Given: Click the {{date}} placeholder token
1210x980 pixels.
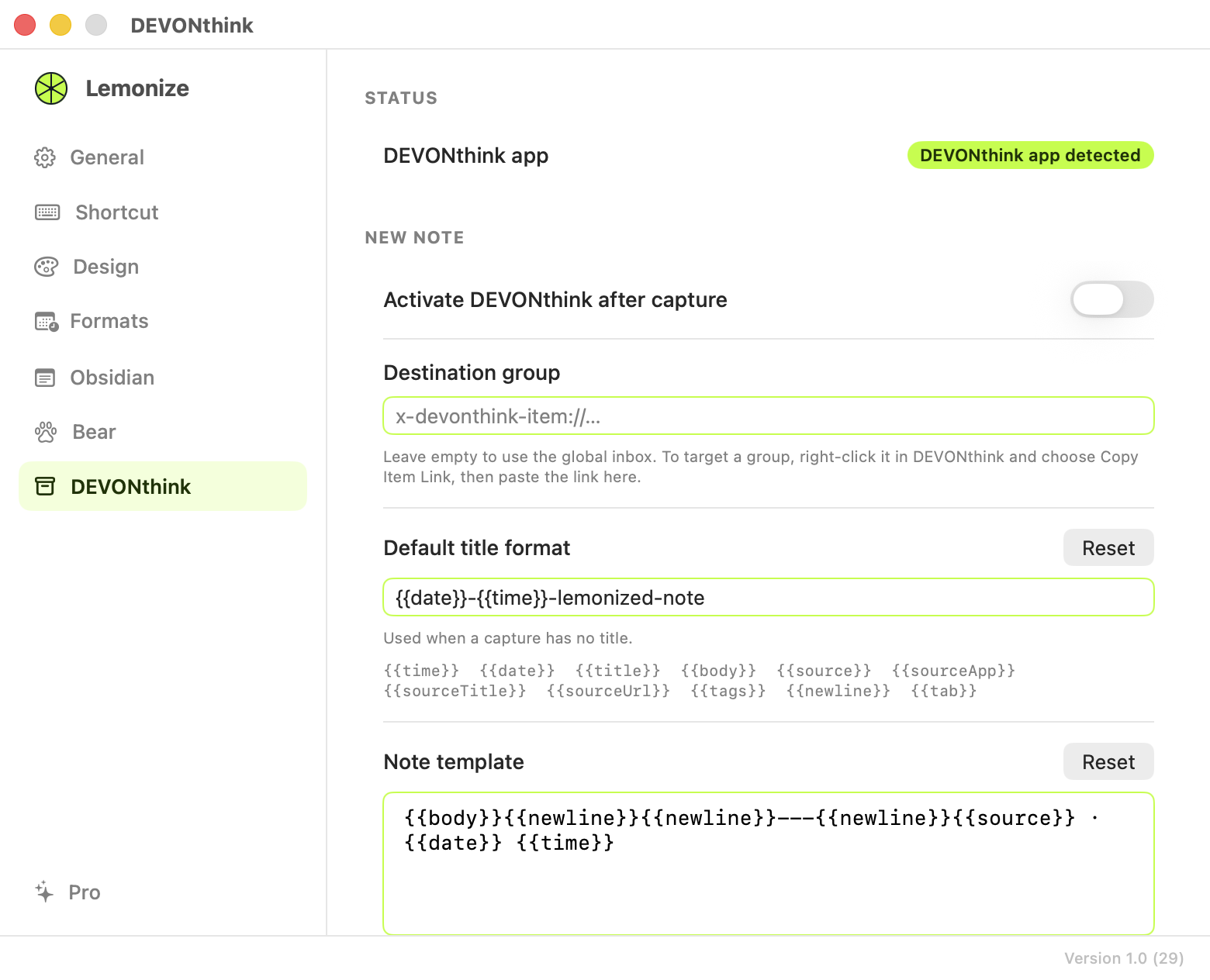Looking at the screenshot, I should click(x=517, y=671).
